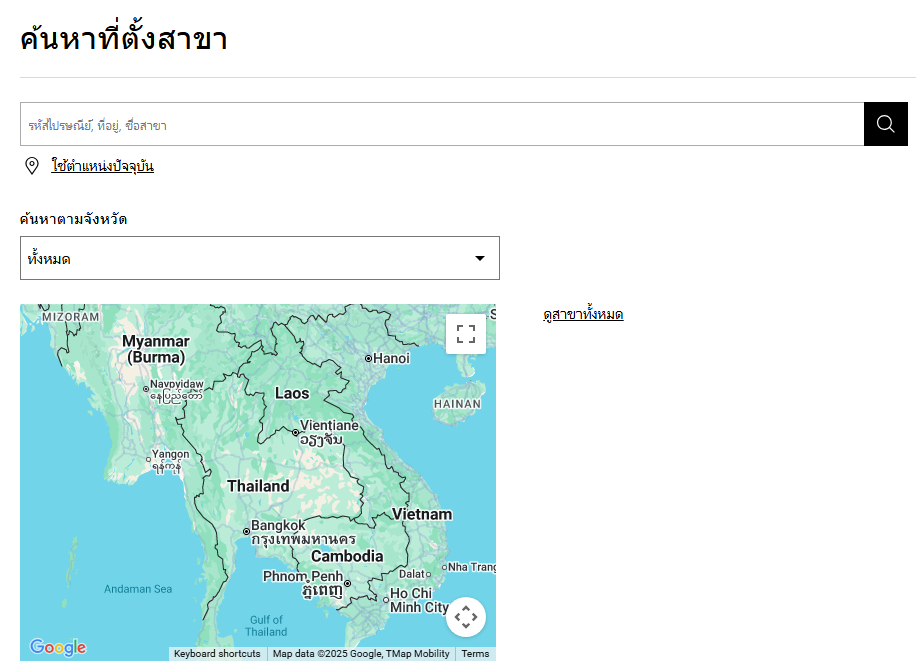Click Vientiane on the map
This screenshot has width=916, height=668.
pos(329,425)
